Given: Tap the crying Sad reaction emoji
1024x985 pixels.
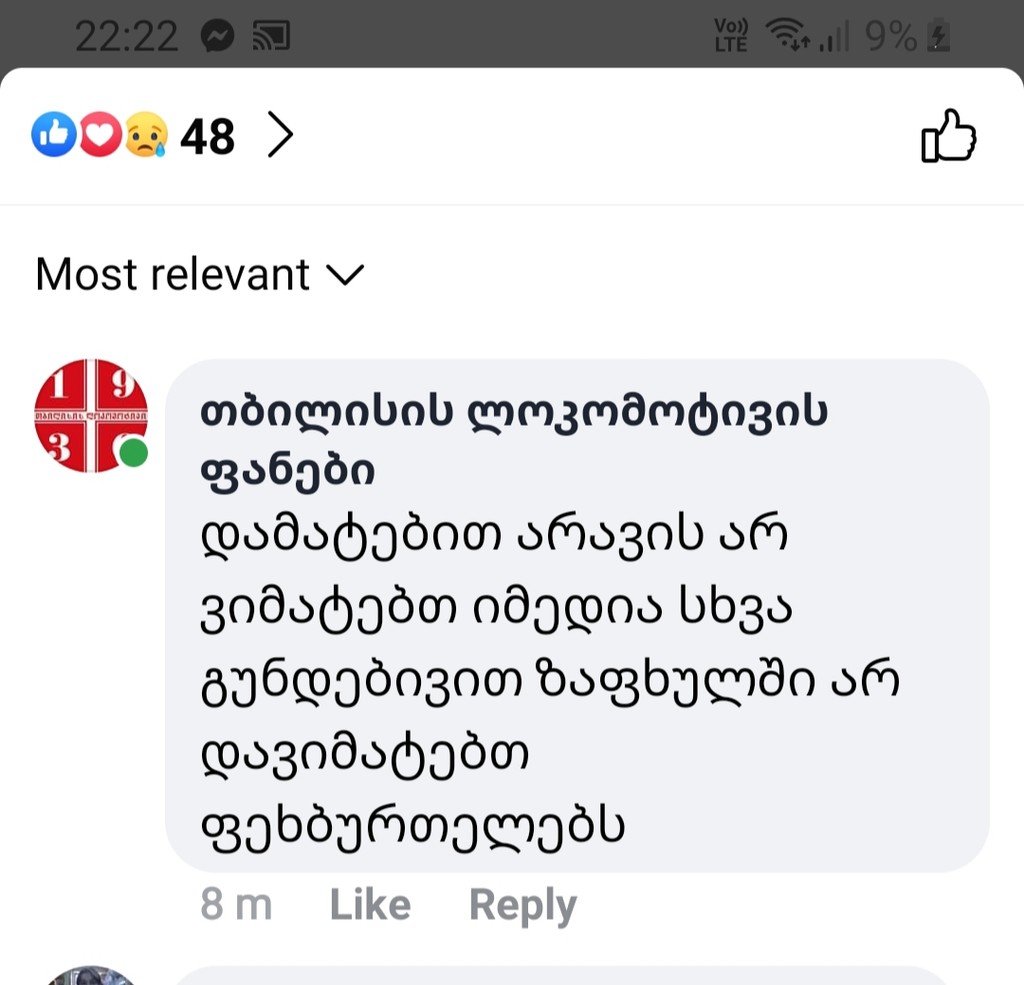Looking at the screenshot, I should coord(146,135).
